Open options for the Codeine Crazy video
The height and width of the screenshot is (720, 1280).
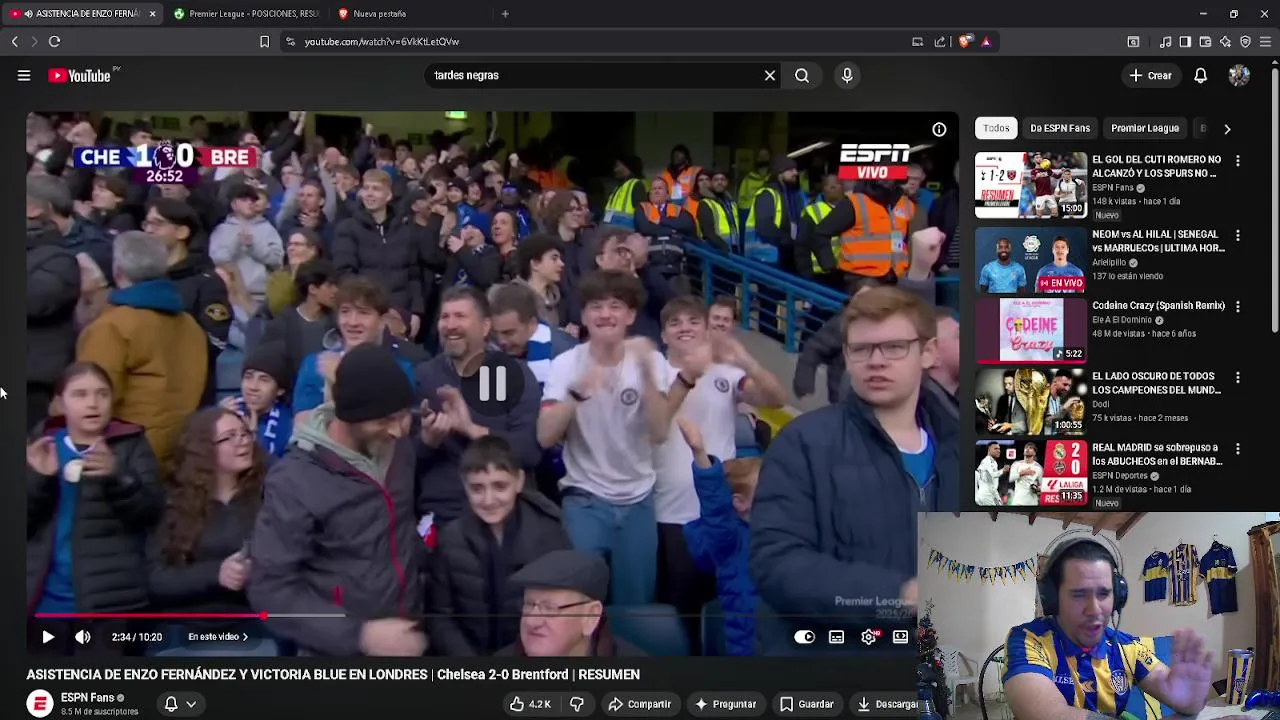[1238, 307]
